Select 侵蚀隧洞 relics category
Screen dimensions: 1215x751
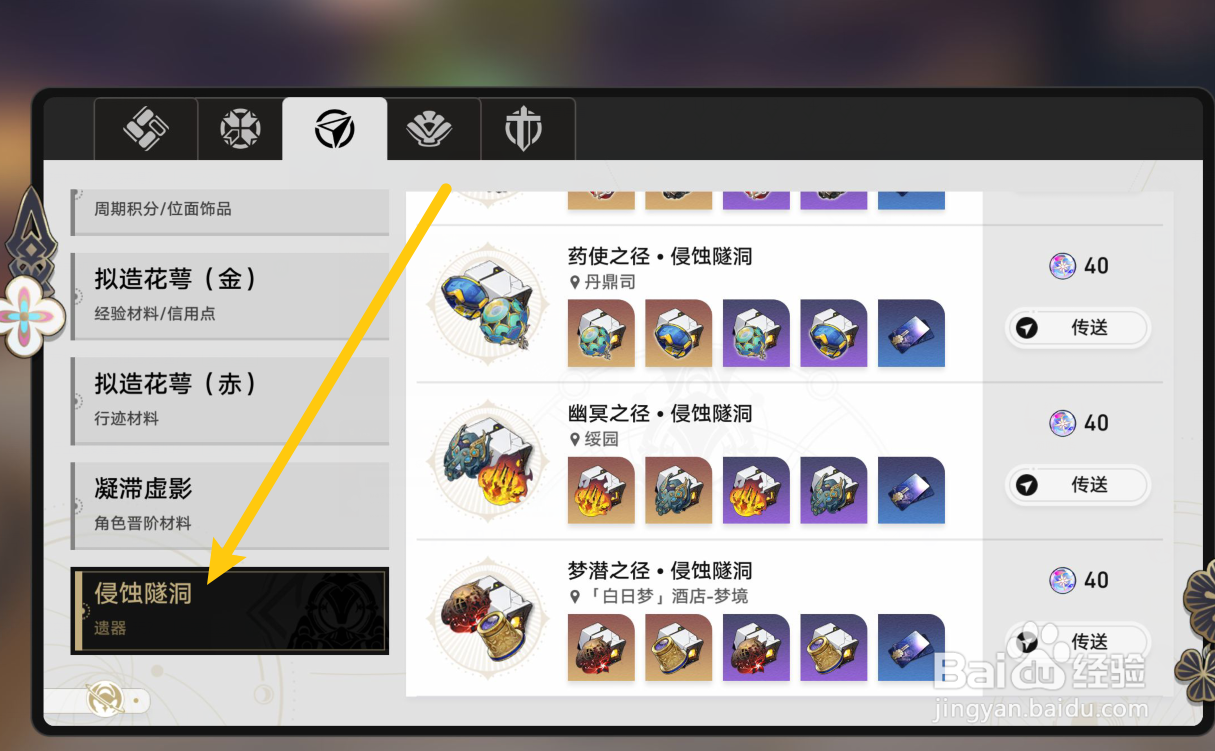pos(230,610)
